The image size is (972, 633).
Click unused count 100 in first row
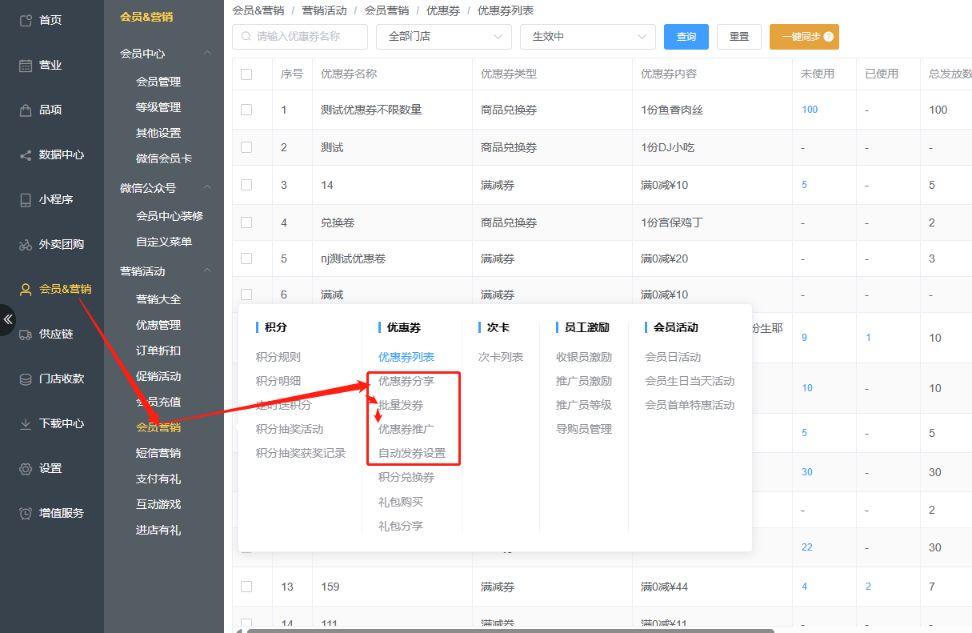[810, 110]
